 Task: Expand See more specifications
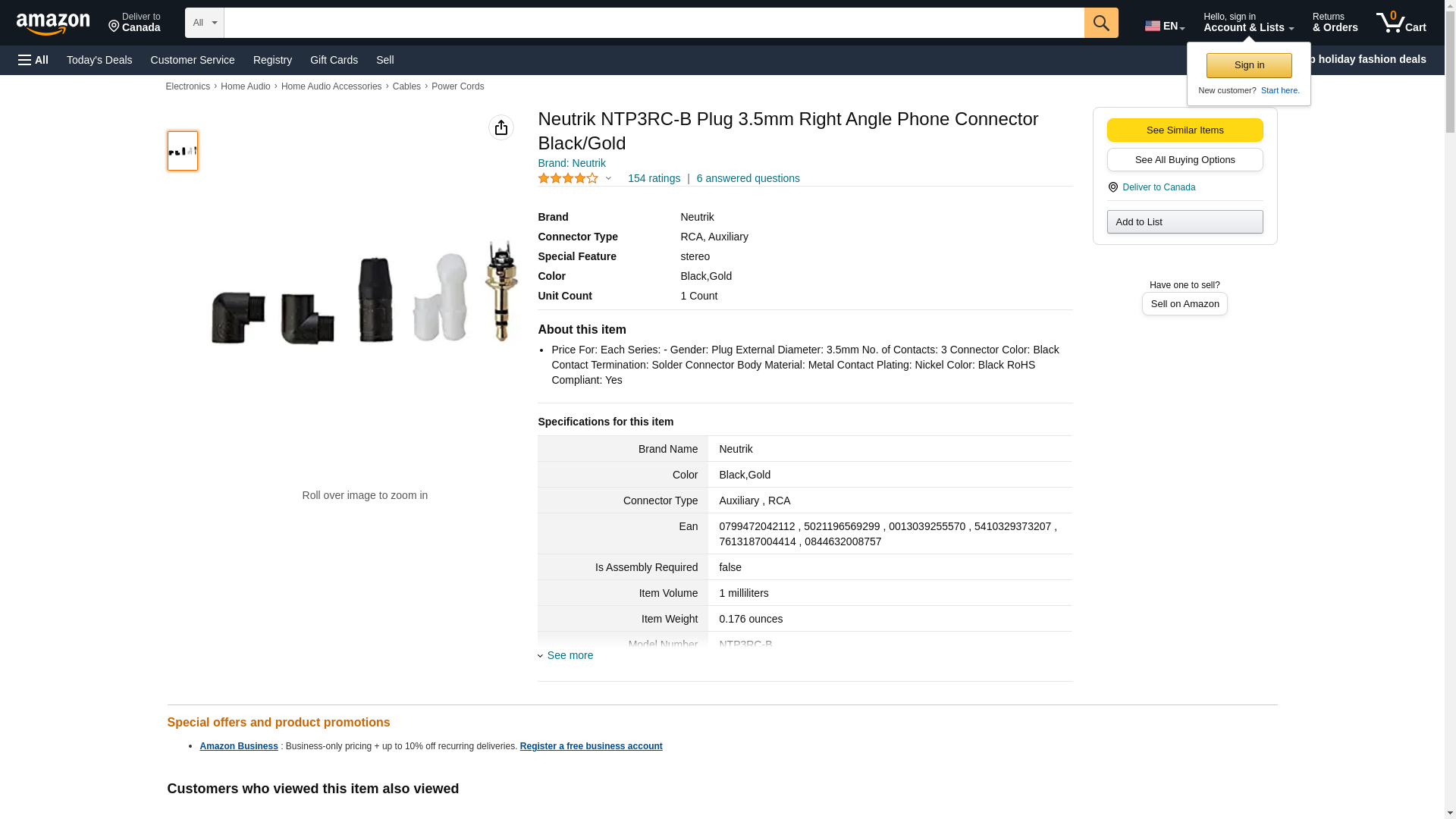coord(570,655)
